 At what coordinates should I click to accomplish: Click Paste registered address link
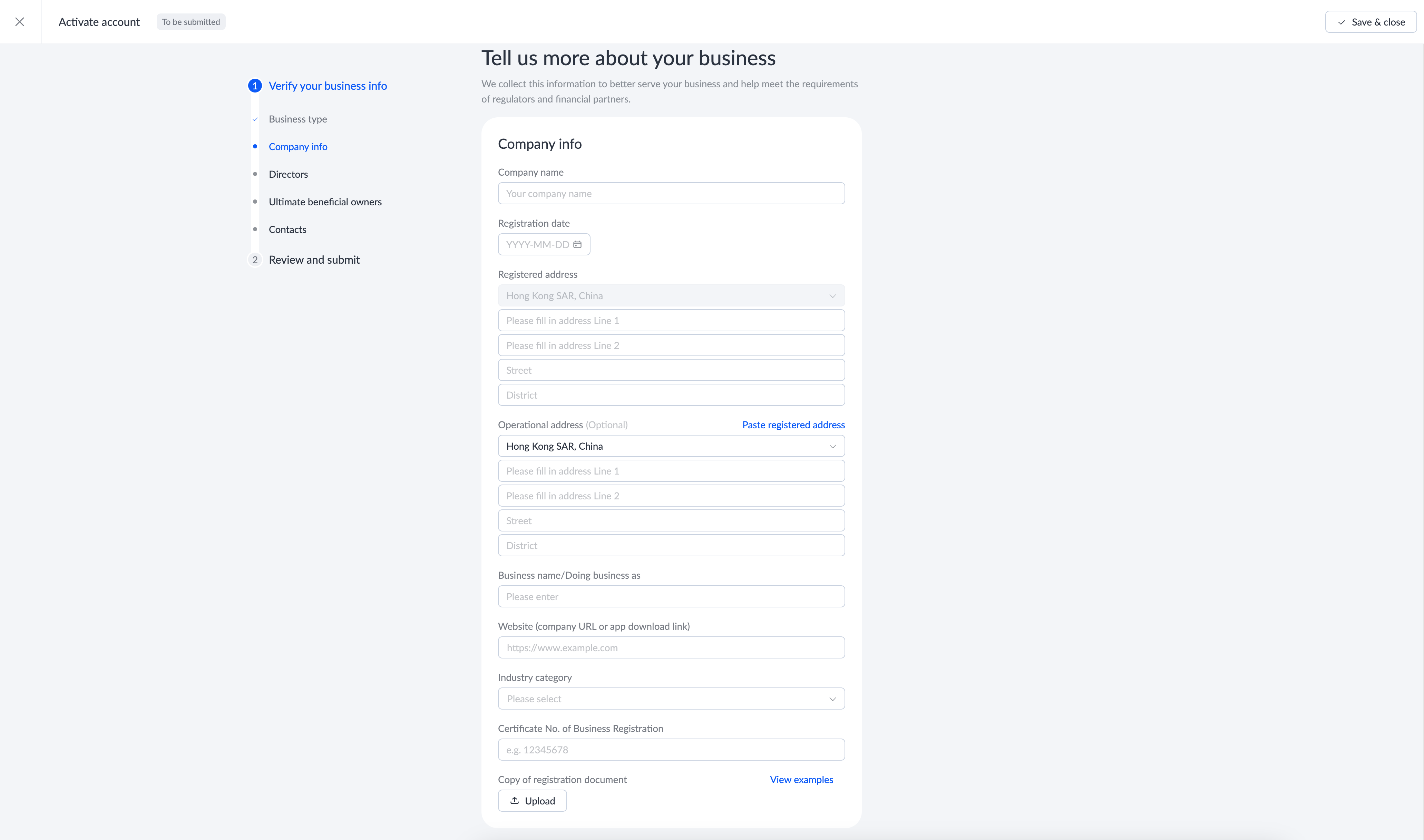[x=793, y=424]
